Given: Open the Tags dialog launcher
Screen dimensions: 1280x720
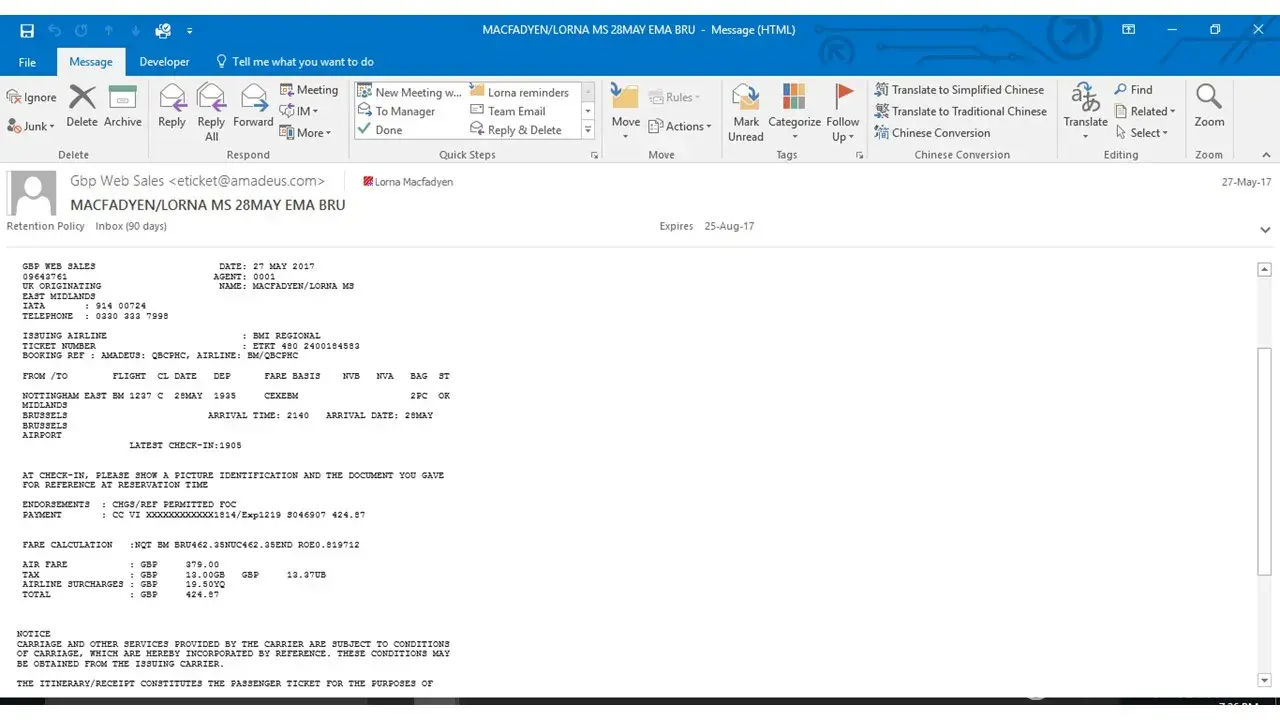Looking at the screenshot, I should click(x=859, y=156).
